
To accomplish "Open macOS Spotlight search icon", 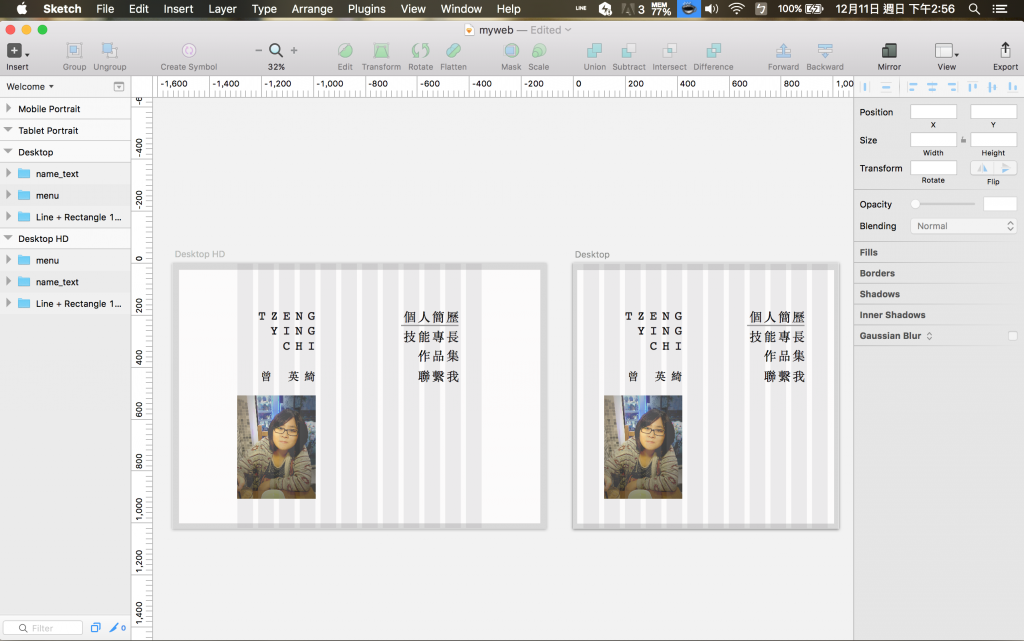I will point(974,9).
